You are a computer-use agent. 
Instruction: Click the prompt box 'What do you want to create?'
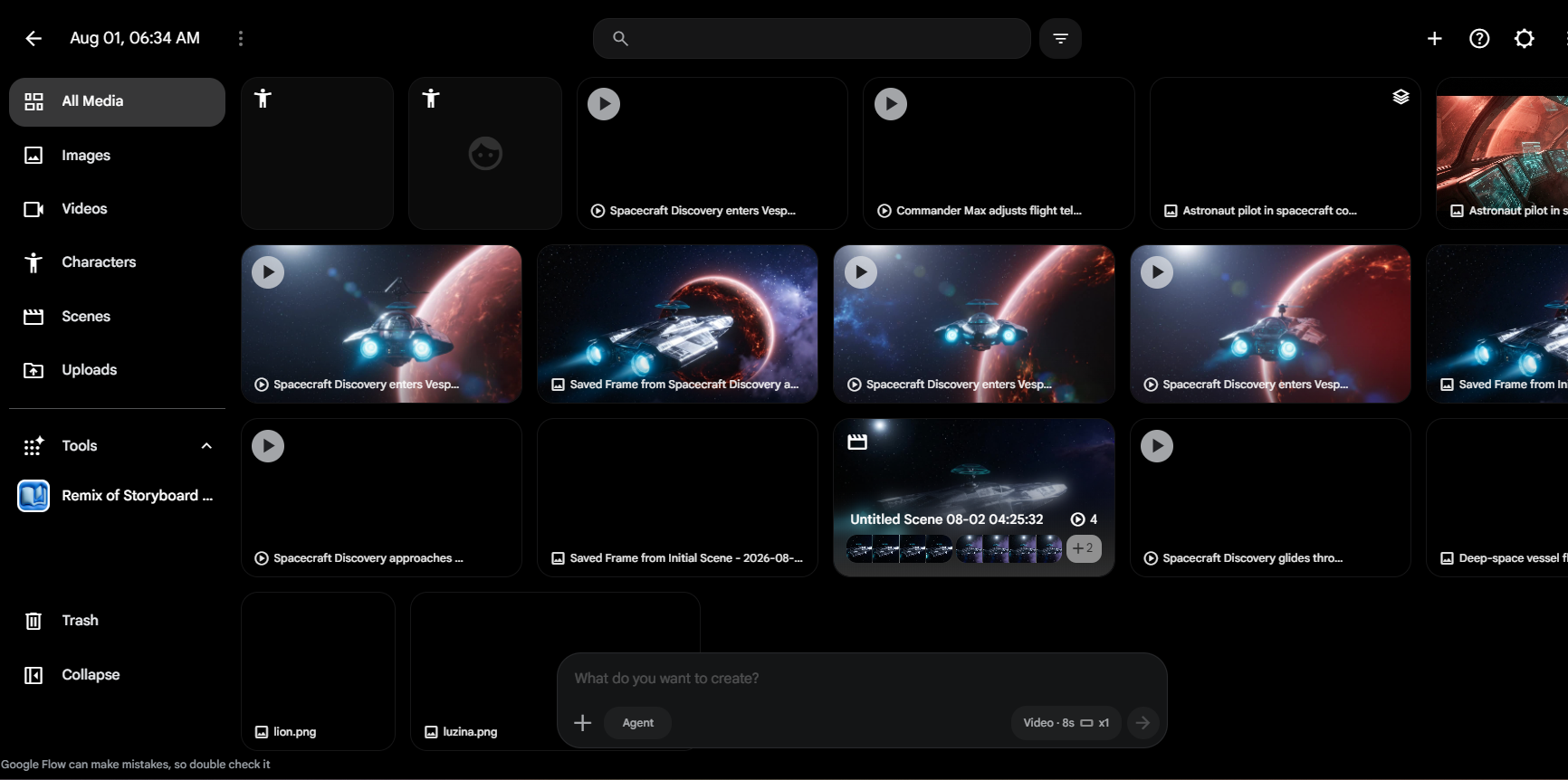(x=861, y=679)
